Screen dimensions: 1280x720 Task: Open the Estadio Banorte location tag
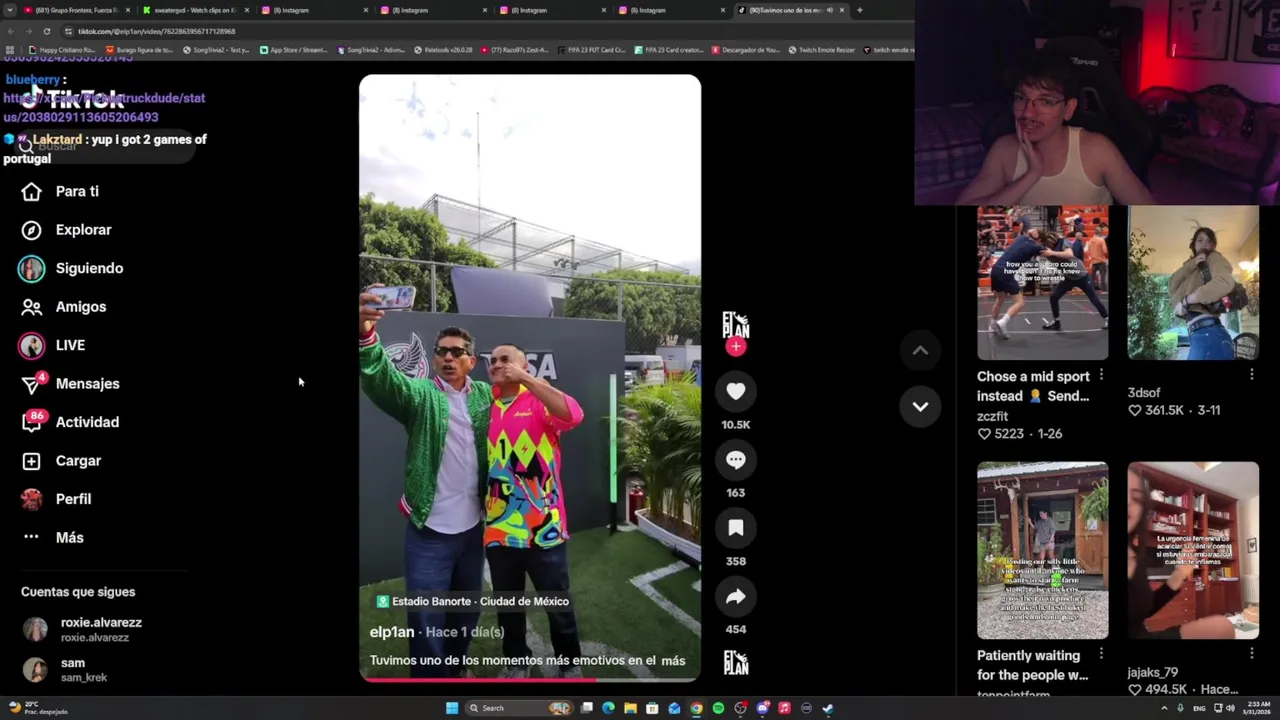tap(472, 602)
